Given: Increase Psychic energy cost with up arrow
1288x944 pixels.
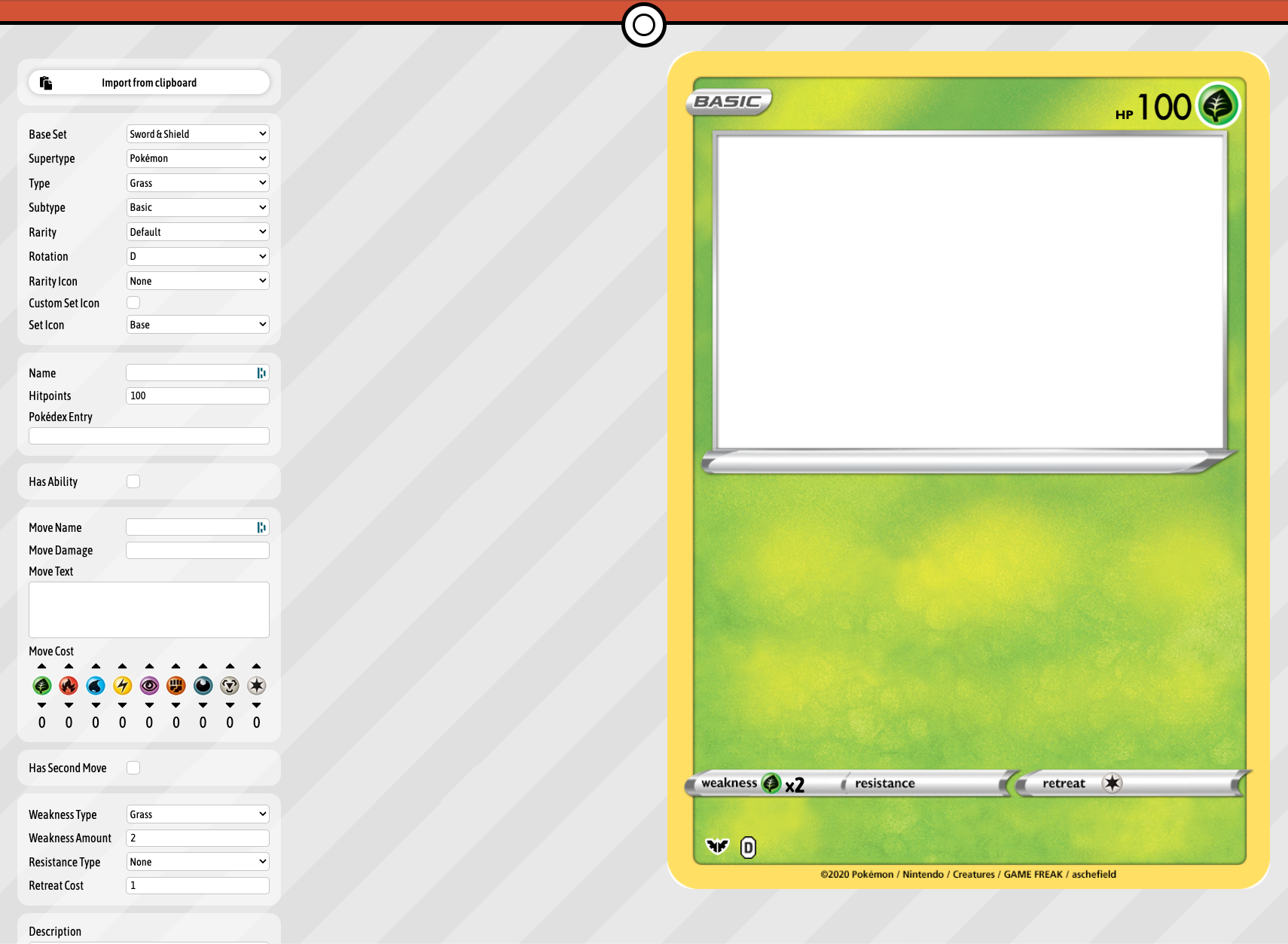Looking at the screenshot, I should (149, 666).
